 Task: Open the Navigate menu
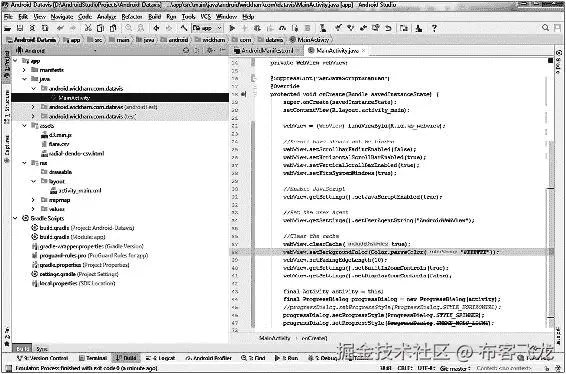pyautogui.click(x=62, y=17)
